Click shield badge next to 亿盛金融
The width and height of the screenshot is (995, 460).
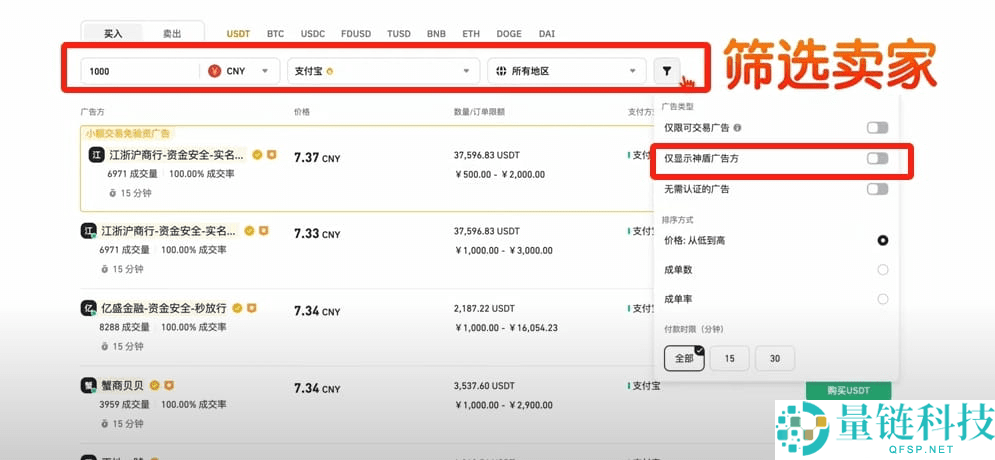coord(251,308)
